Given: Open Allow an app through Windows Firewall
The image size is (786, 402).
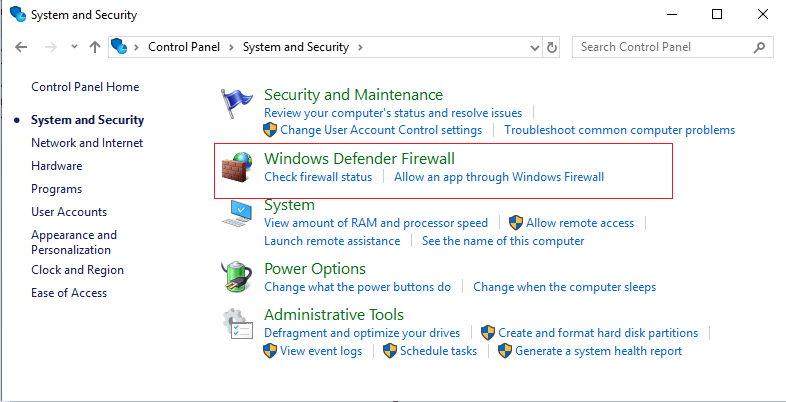Looking at the screenshot, I should pos(499,177).
